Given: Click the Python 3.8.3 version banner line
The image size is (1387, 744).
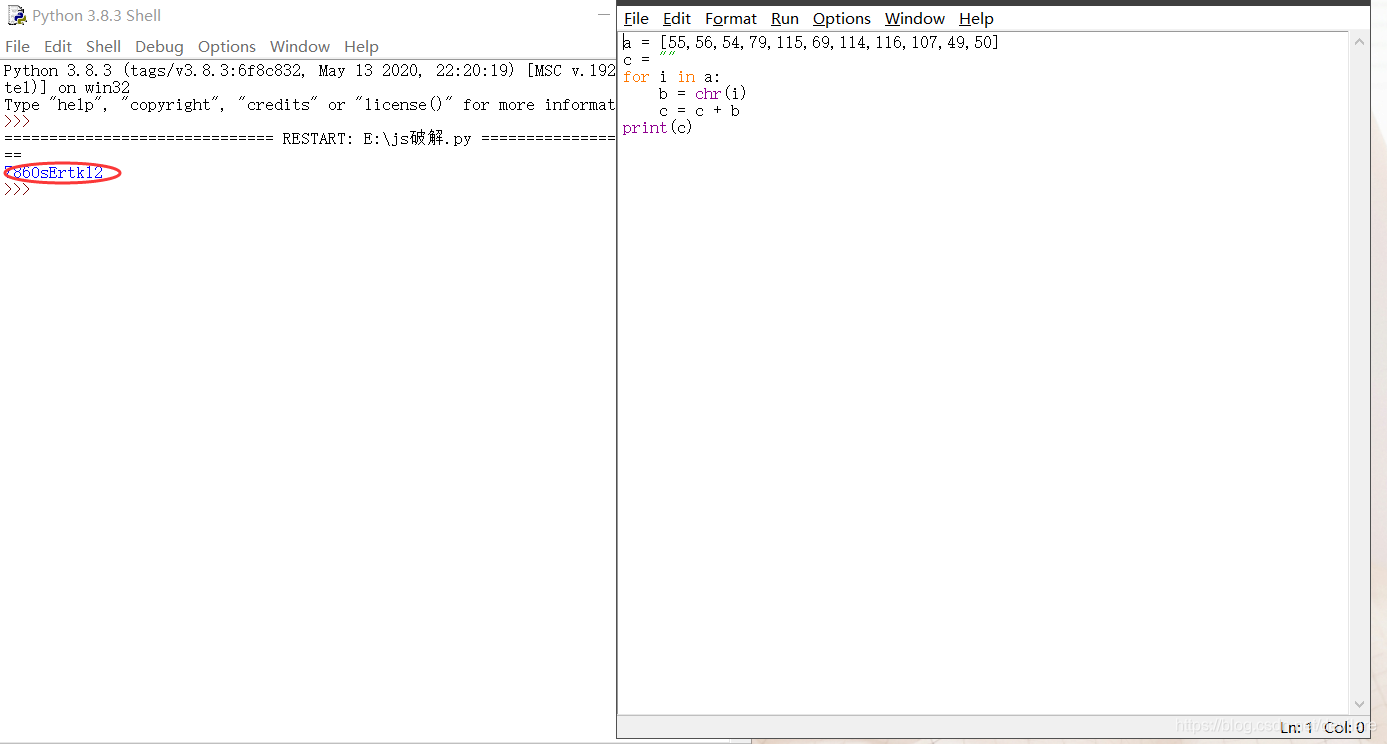Looking at the screenshot, I should click(x=310, y=71).
